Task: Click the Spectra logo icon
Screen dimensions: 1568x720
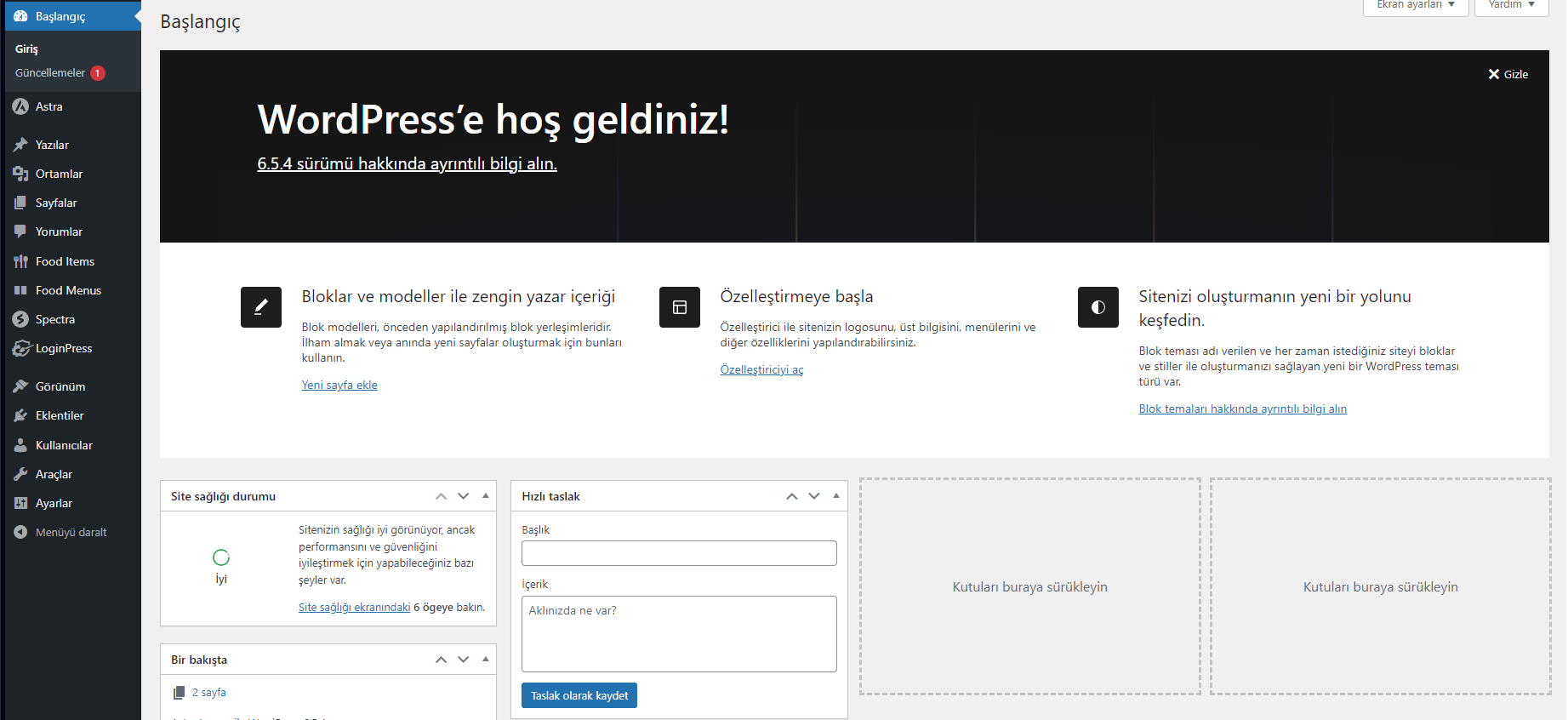Action: tap(20, 319)
